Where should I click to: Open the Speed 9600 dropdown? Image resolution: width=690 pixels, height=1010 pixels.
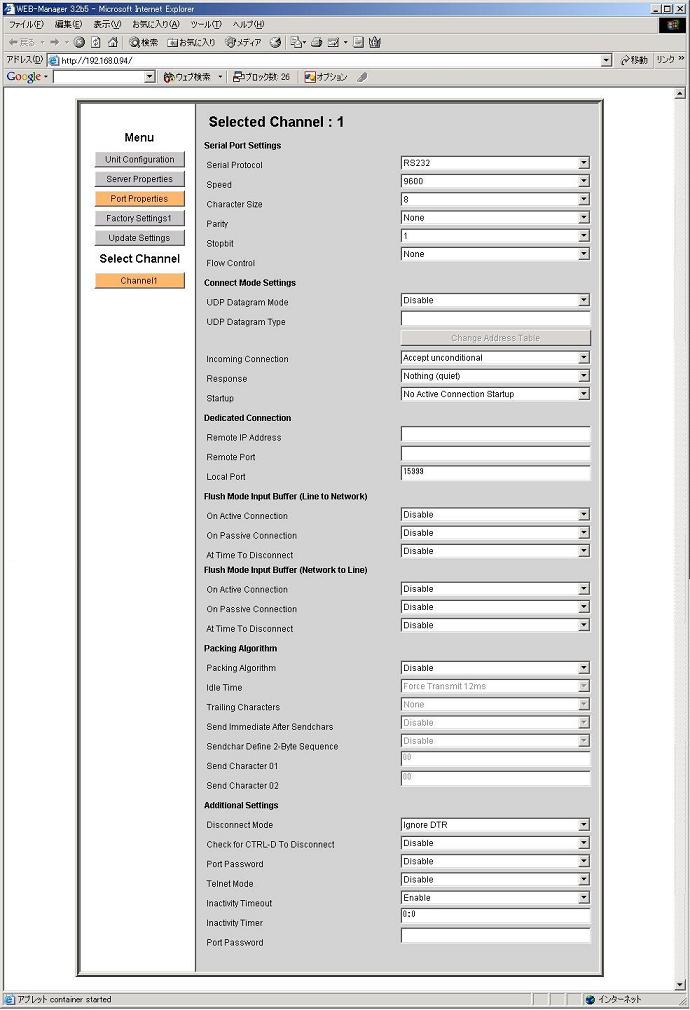point(495,181)
